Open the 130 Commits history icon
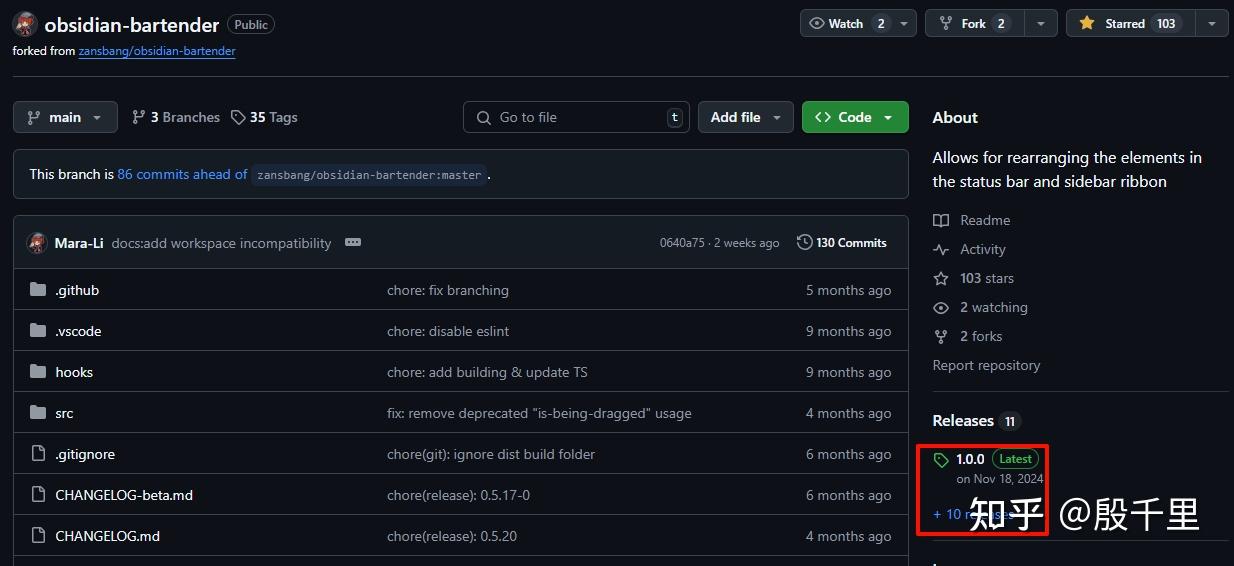The height and width of the screenshot is (566, 1234). 805,243
